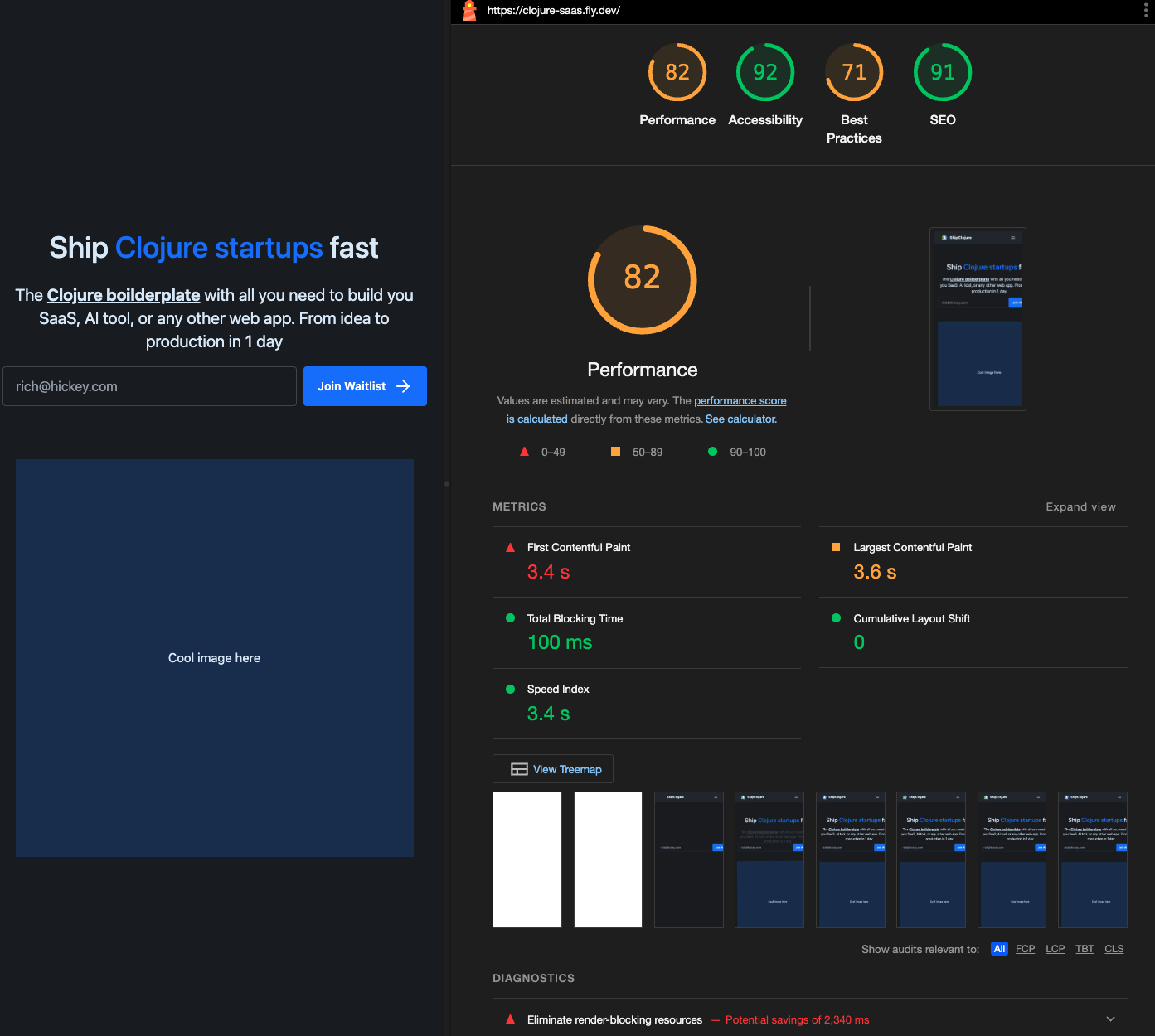The image size is (1155, 1036).
Task: Open the Clojure boilerplate link
Action: [x=124, y=295]
